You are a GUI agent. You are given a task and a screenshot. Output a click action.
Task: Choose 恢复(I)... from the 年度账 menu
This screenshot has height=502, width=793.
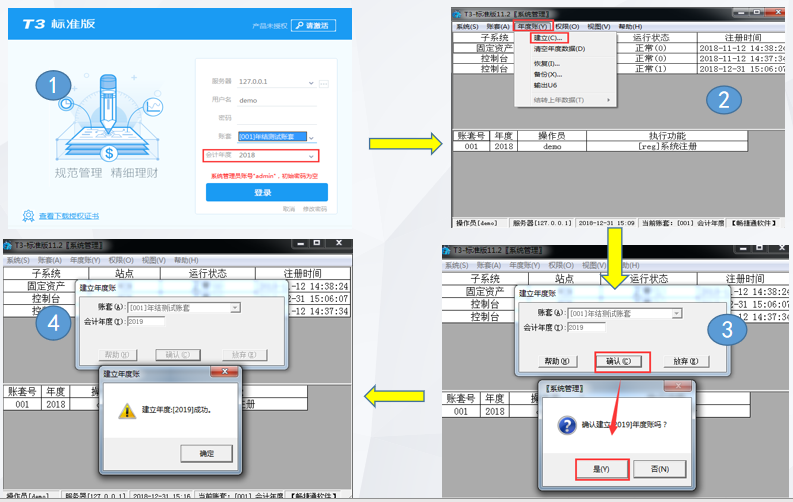[x=547, y=64]
